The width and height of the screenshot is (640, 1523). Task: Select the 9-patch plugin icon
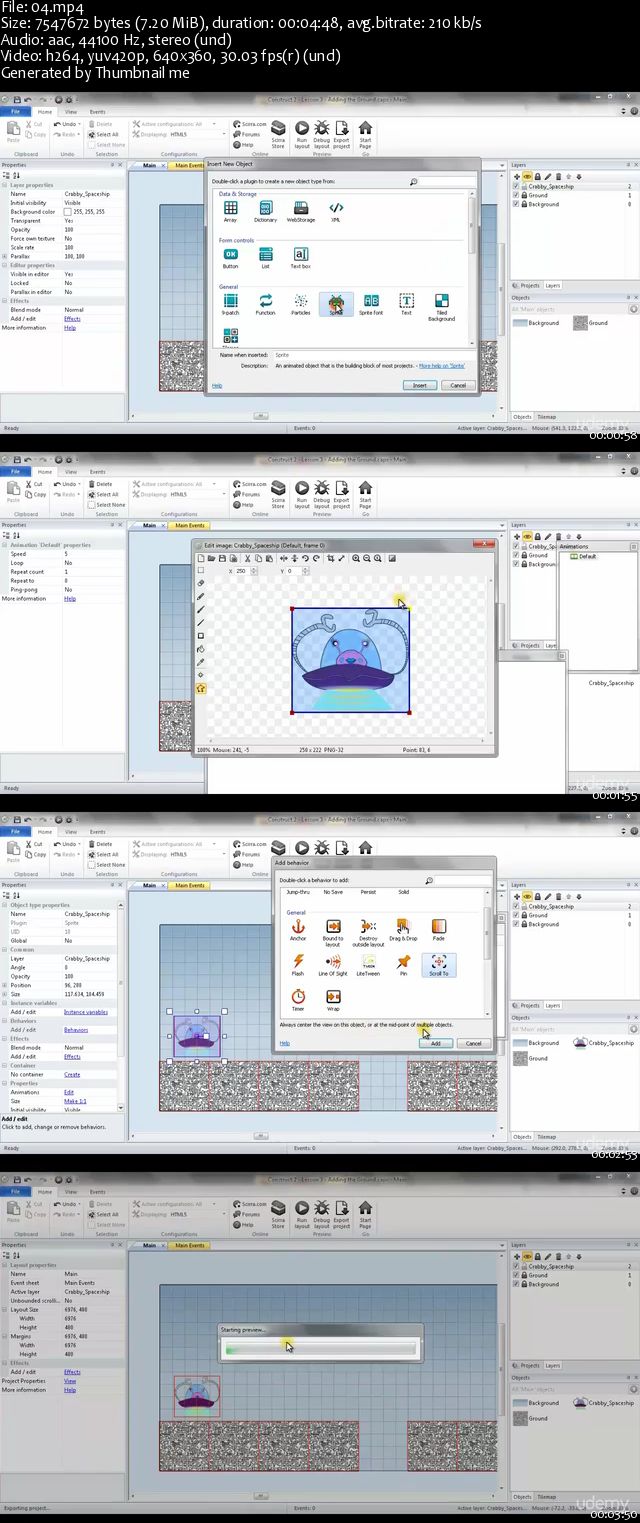click(x=230, y=304)
